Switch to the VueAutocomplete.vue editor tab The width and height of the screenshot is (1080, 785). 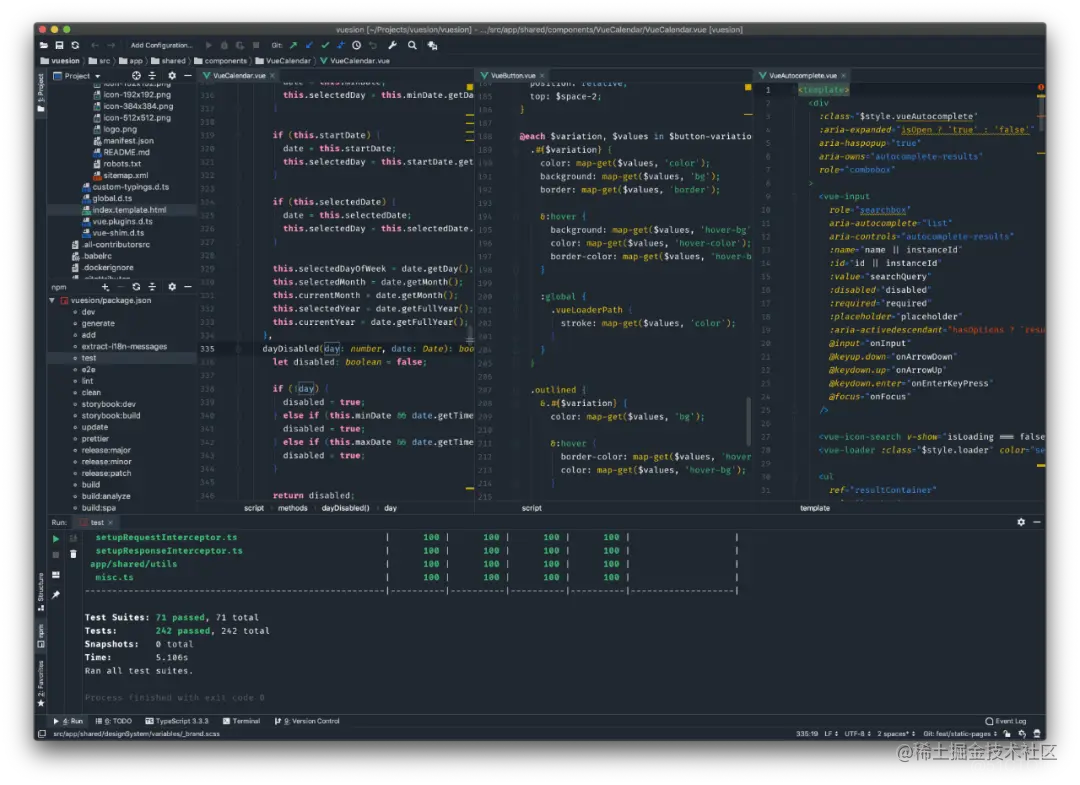coord(803,76)
